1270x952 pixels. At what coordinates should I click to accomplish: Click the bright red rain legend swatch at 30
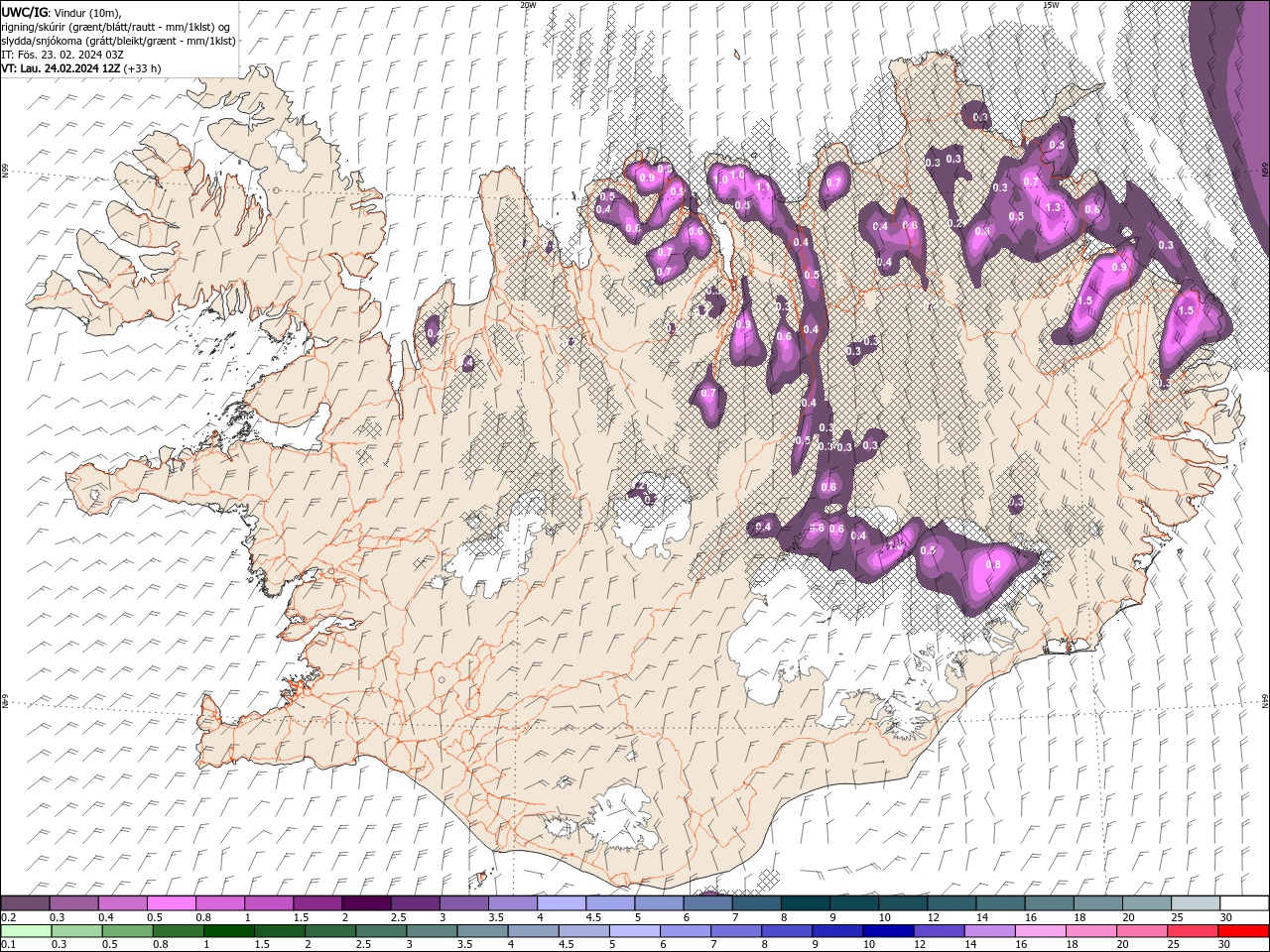point(1245,931)
